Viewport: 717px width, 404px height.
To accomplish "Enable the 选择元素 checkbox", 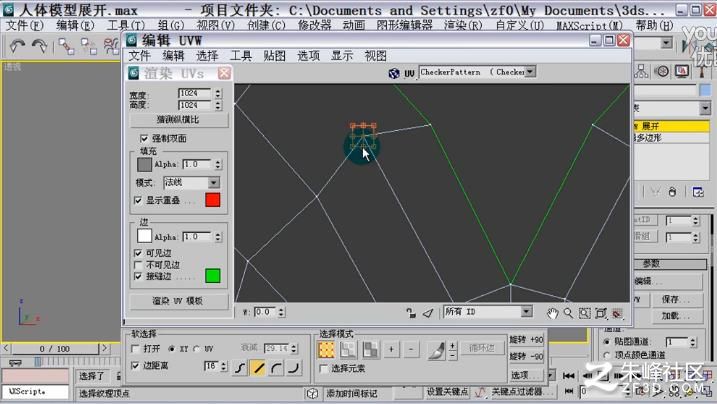I will click(x=324, y=368).
